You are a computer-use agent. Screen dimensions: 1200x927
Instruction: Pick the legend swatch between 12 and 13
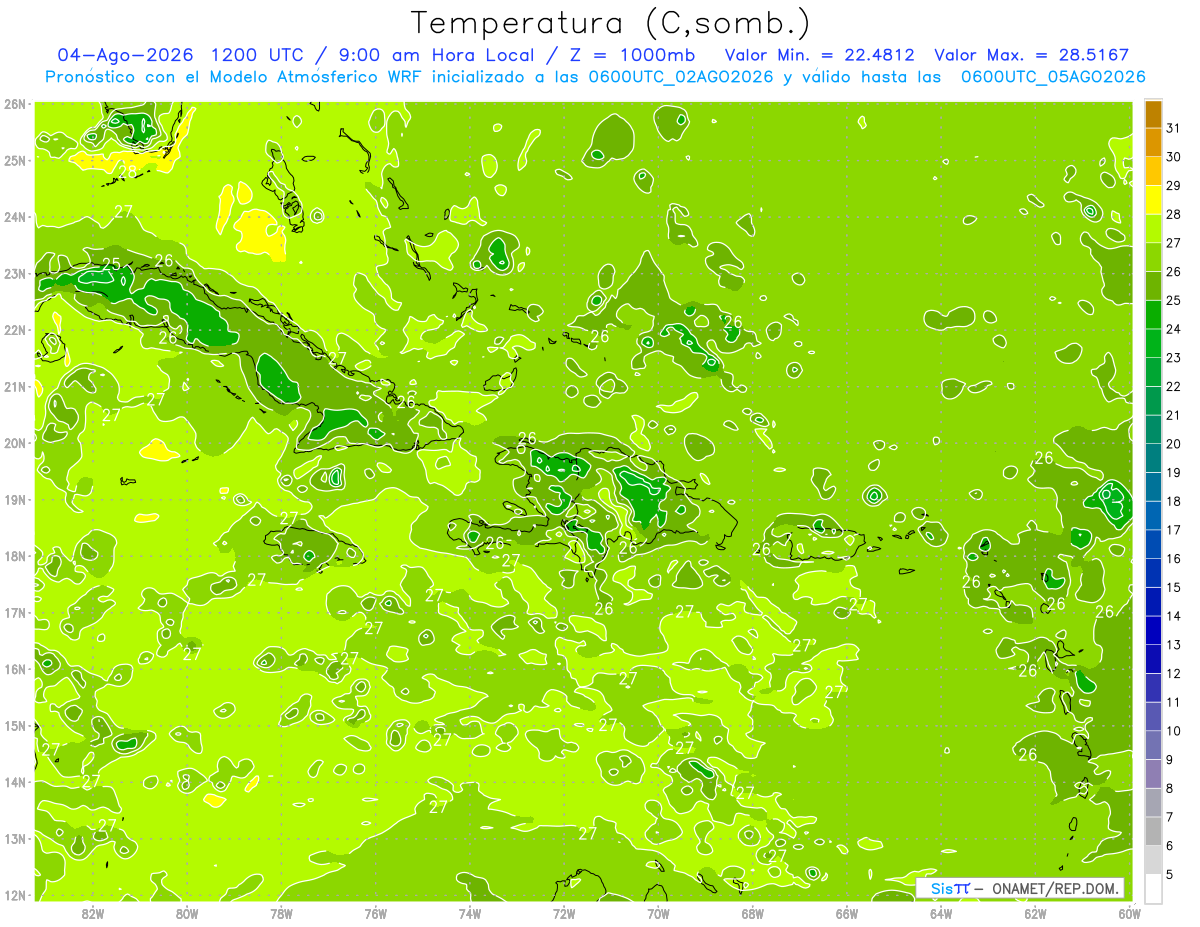click(x=1153, y=659)
